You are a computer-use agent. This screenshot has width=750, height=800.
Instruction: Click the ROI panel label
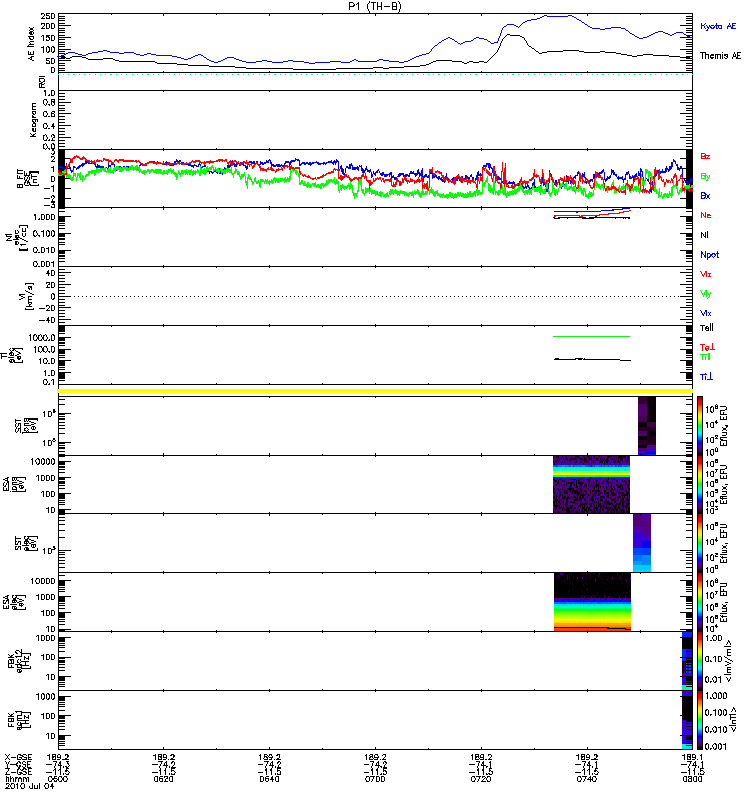(x=43, y=82)
